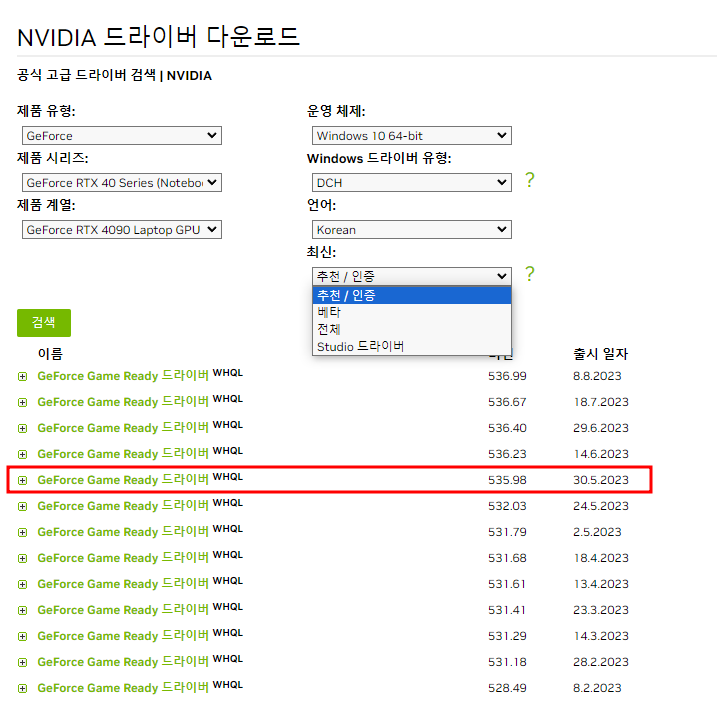Click version number 531.41

507,610
